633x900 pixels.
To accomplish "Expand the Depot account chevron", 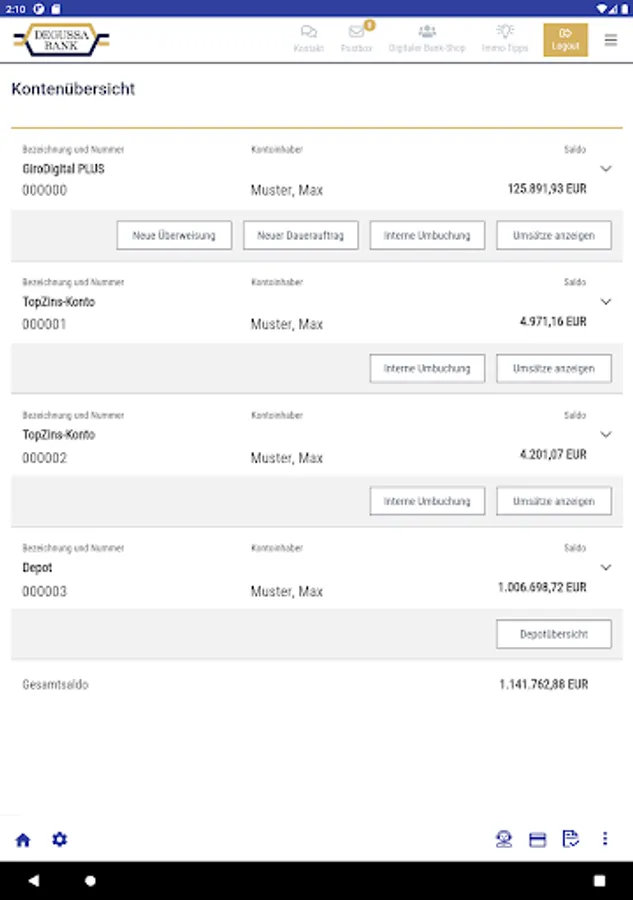I will coord(604,568).
